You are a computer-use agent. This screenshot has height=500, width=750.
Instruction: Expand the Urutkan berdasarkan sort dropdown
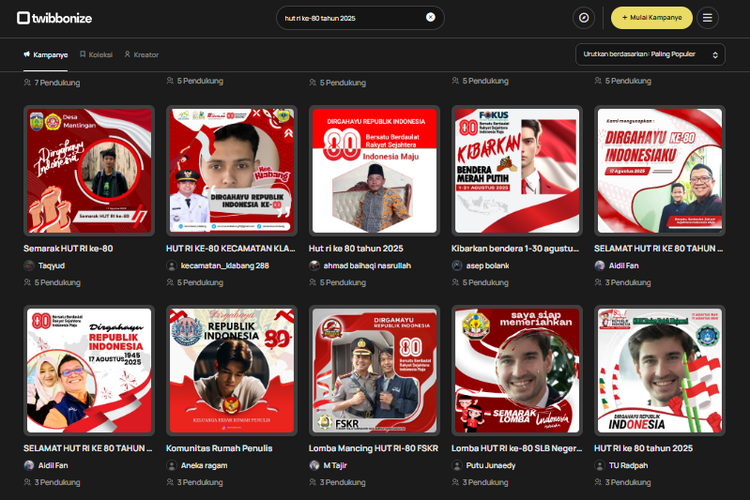(650, 55)
